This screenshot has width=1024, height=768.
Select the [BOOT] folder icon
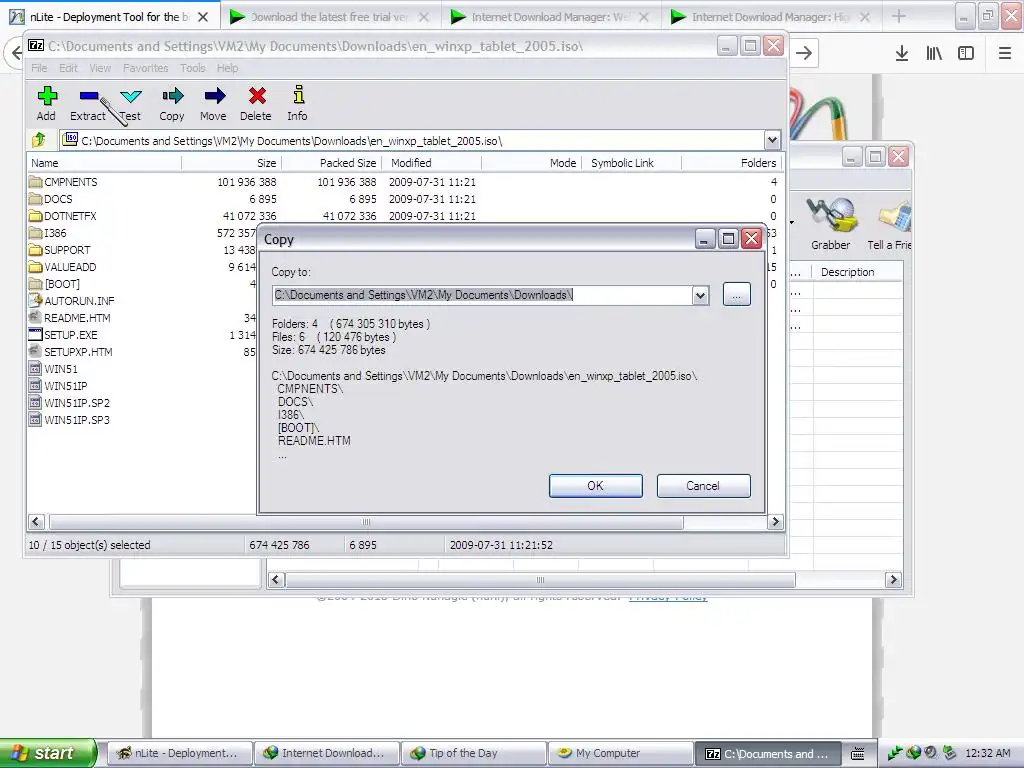(35, 283)
